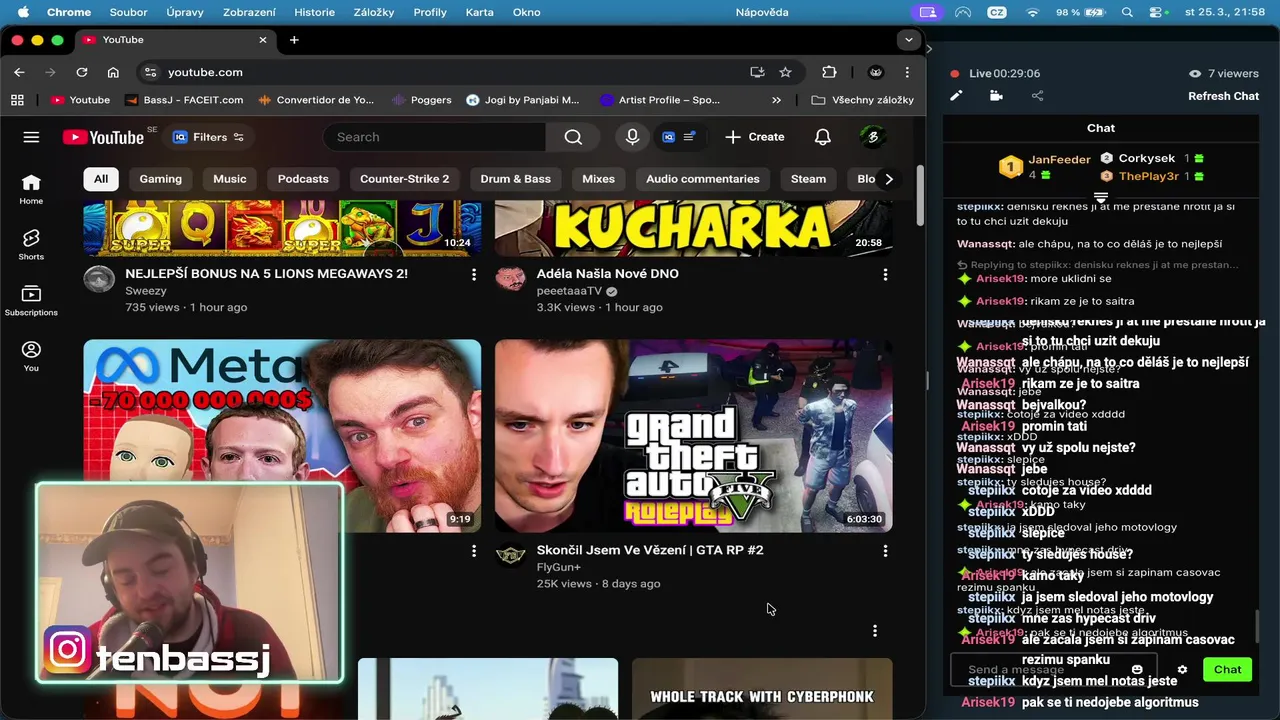This screenshot has height=720, width=1280.
Task: Open the Poggers bookmark
Action: [x=421, y=100]
